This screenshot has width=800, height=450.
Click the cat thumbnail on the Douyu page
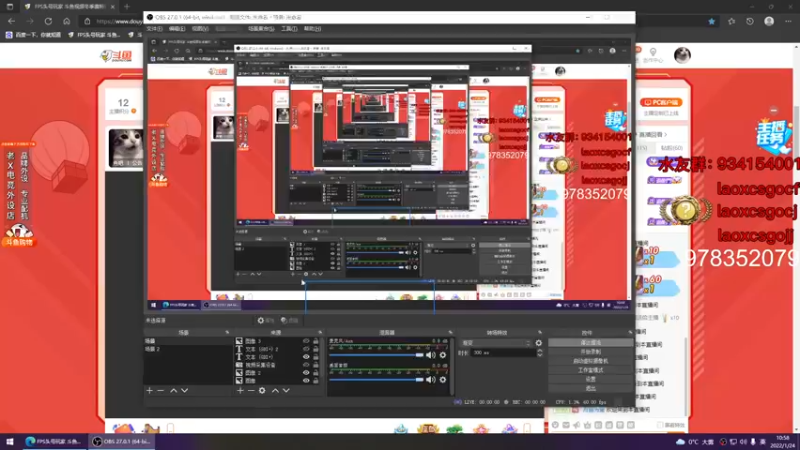point(126,147)
